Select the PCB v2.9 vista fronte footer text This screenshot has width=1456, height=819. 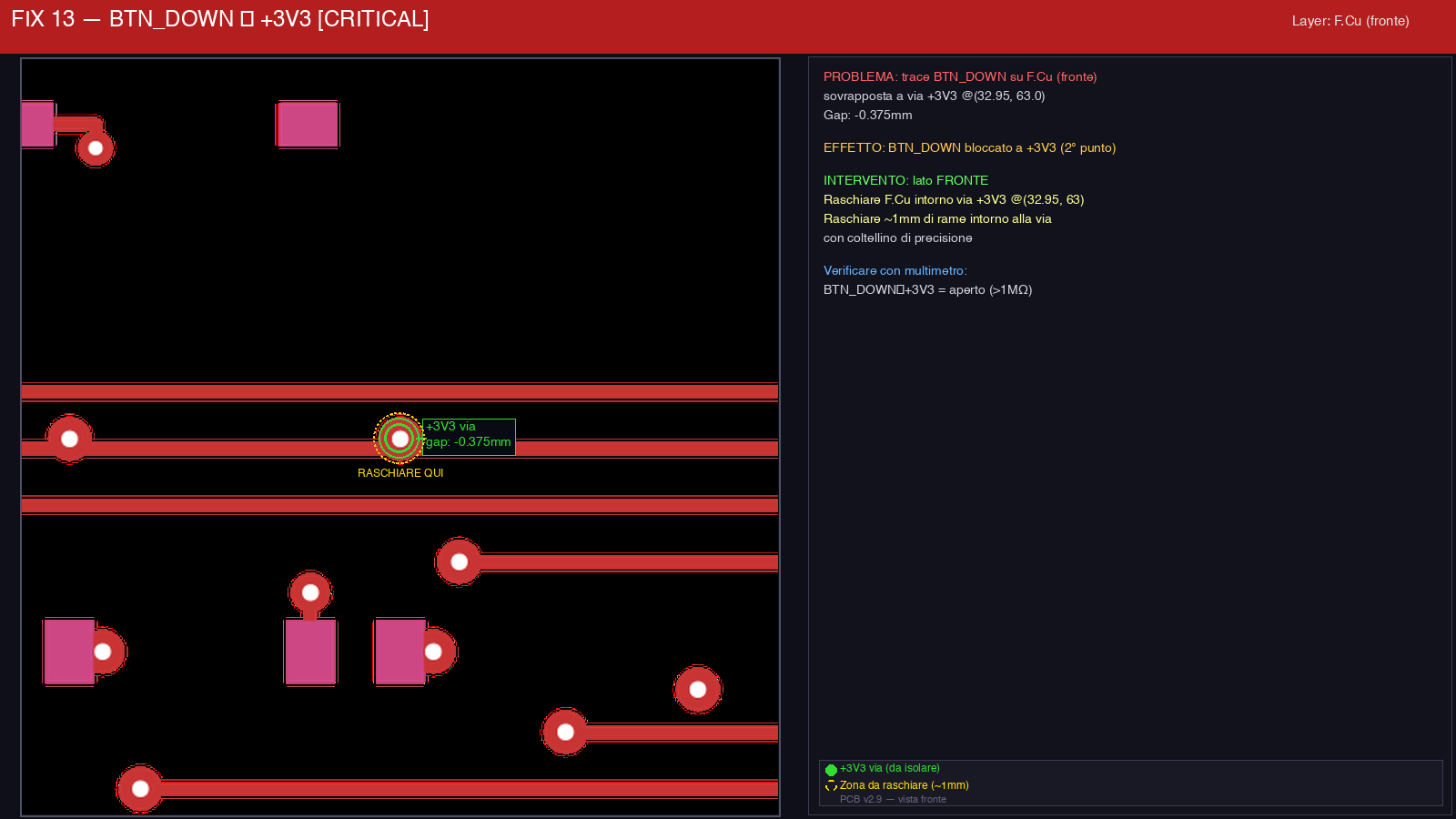tap(892, 799)
